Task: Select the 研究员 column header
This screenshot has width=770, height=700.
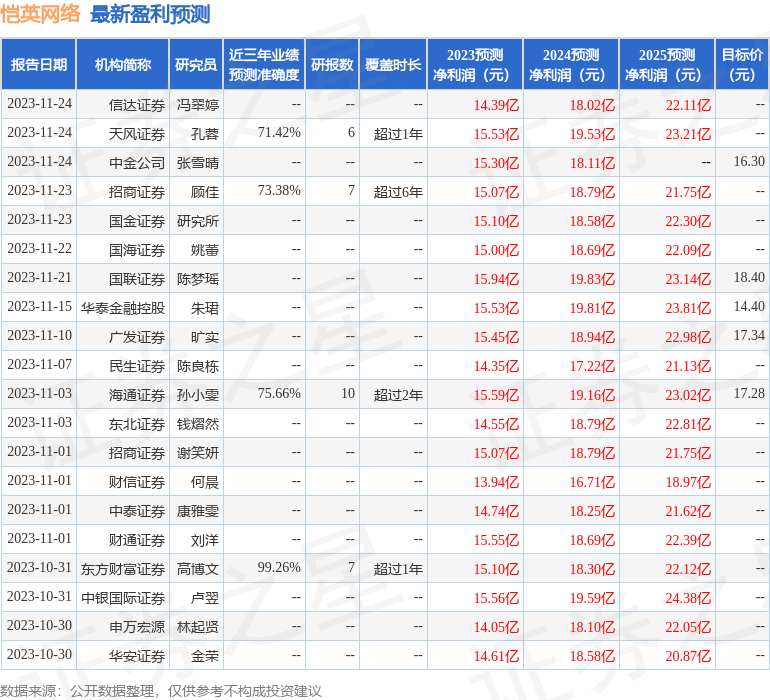Action: [196, 65]
